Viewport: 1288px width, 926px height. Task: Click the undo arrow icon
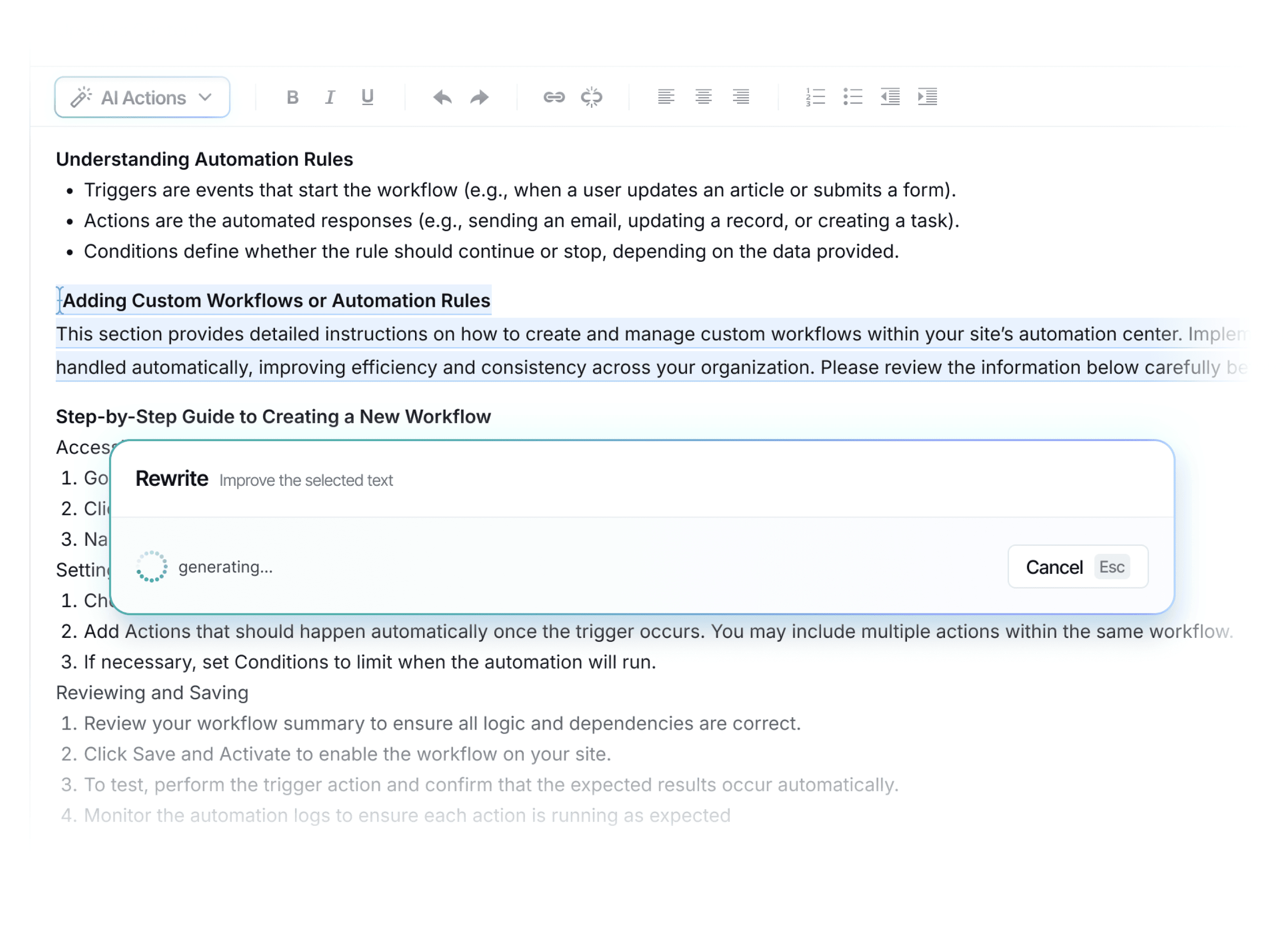(x=442, y=98)
